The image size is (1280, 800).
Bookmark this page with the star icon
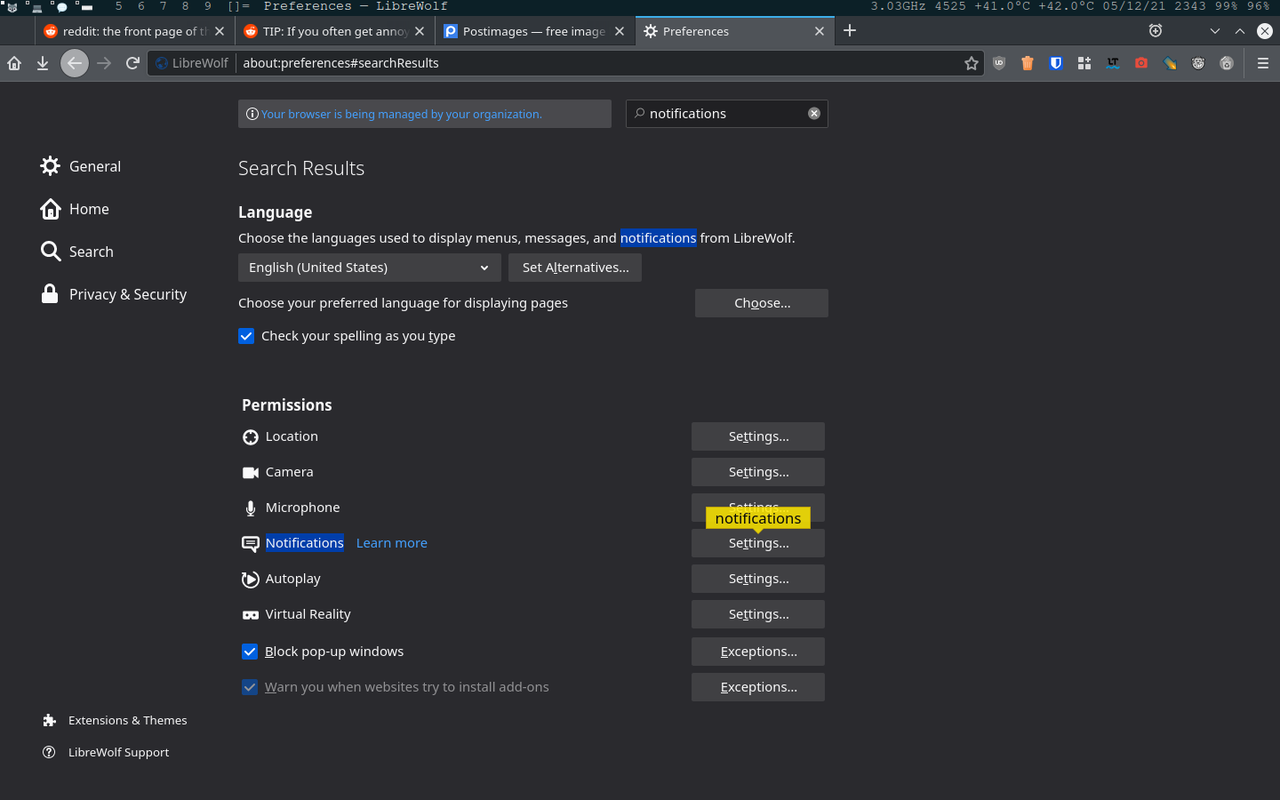pyautogui.click(x=971, y=63)
